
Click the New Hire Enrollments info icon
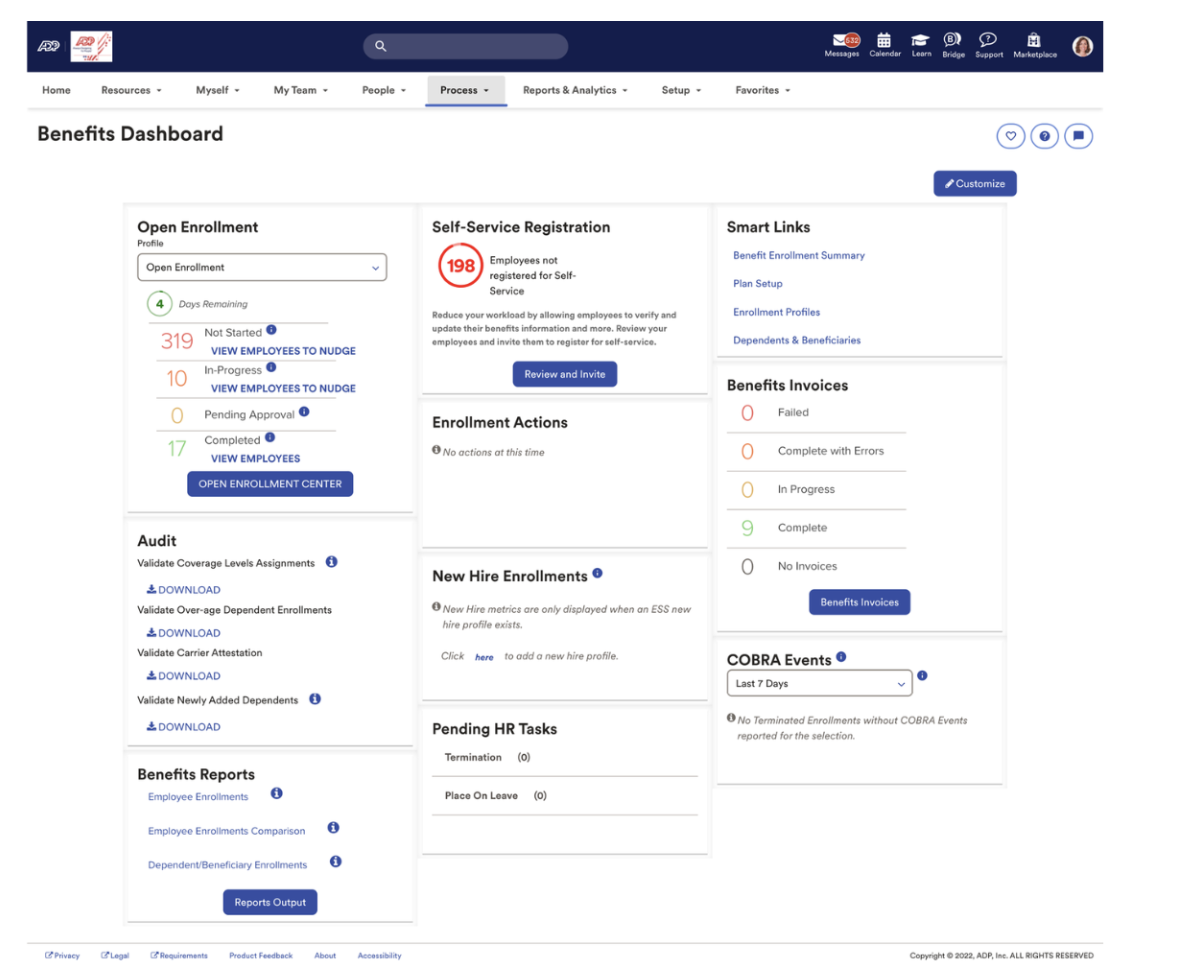click(x=597, y=572)
